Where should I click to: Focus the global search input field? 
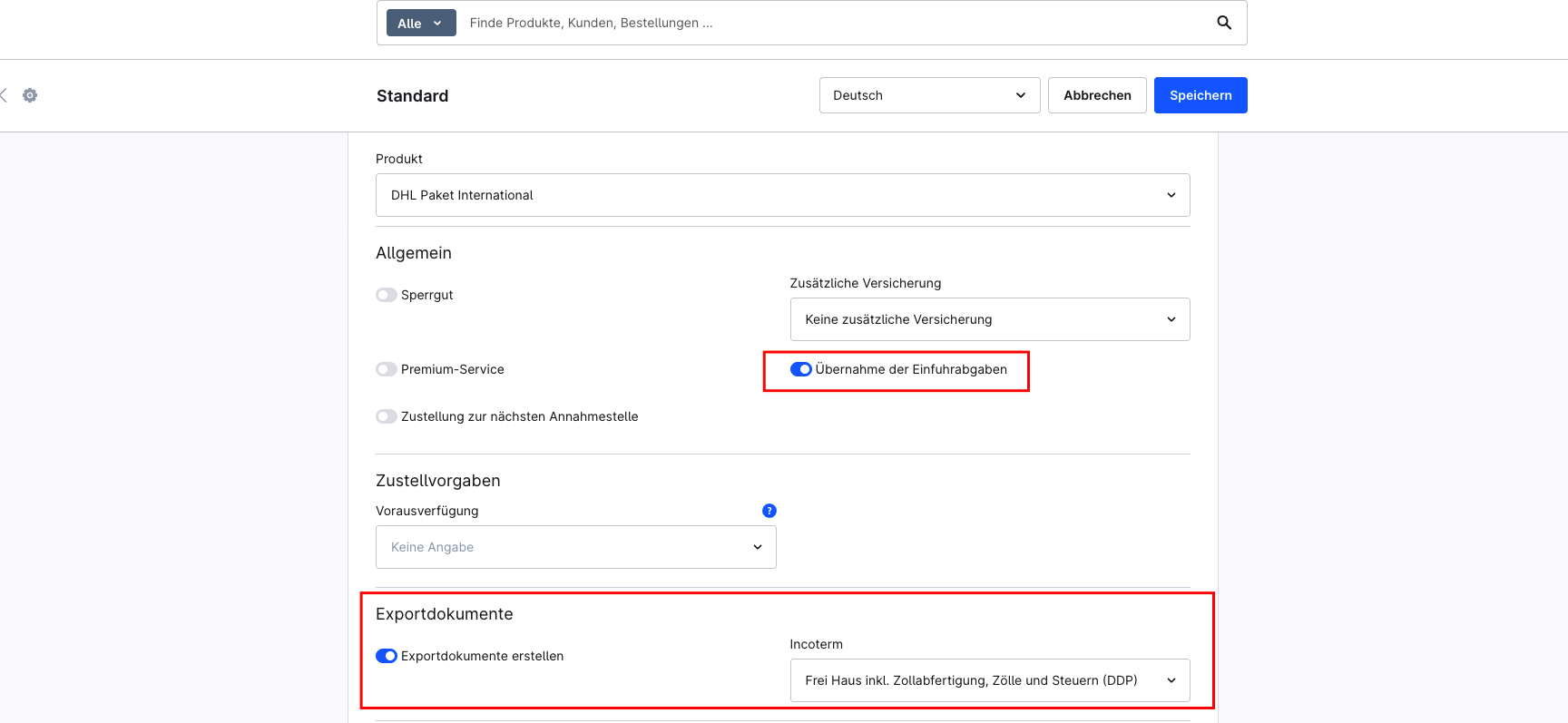[835, 23]
